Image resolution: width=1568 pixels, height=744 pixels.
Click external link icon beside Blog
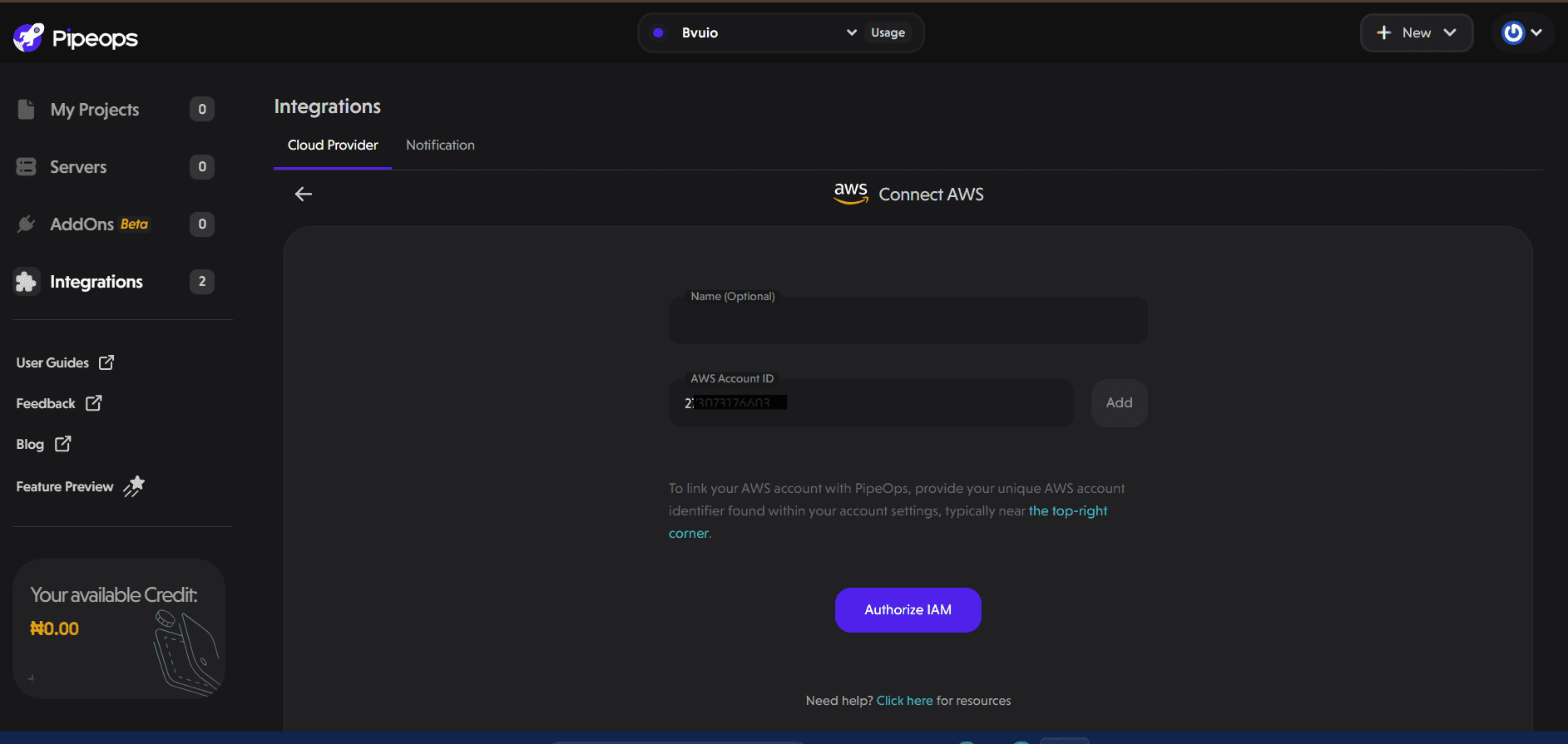(63, 444)
